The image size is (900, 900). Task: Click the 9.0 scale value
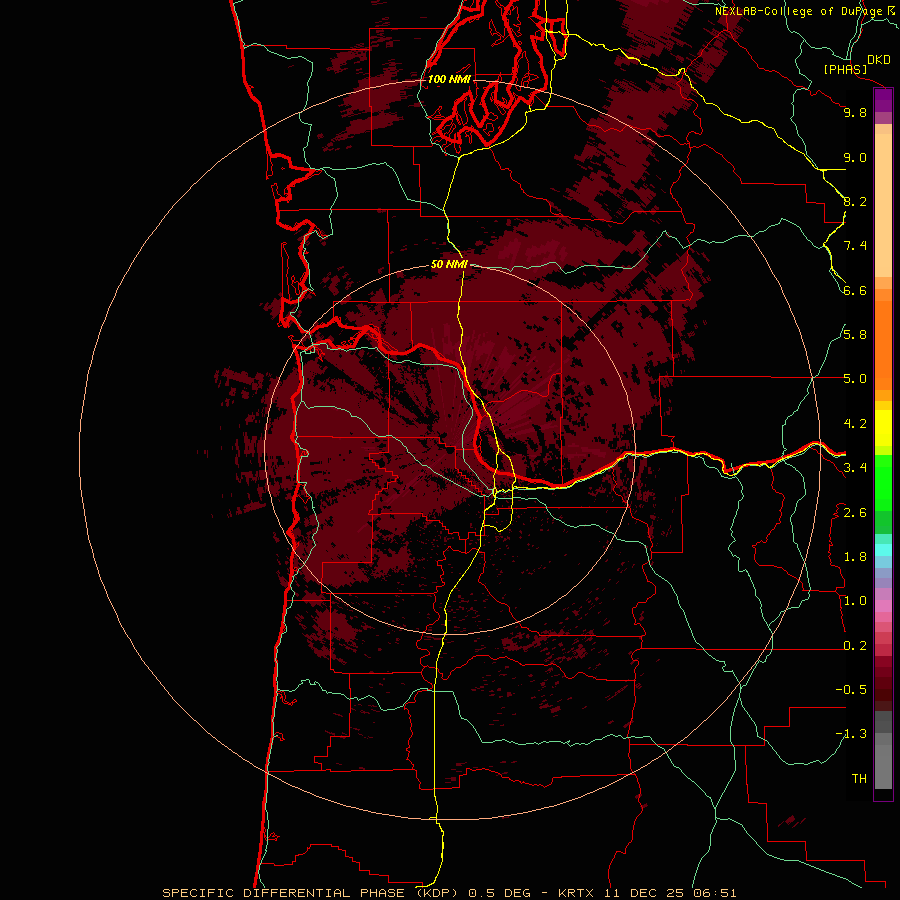click(855, 157)
